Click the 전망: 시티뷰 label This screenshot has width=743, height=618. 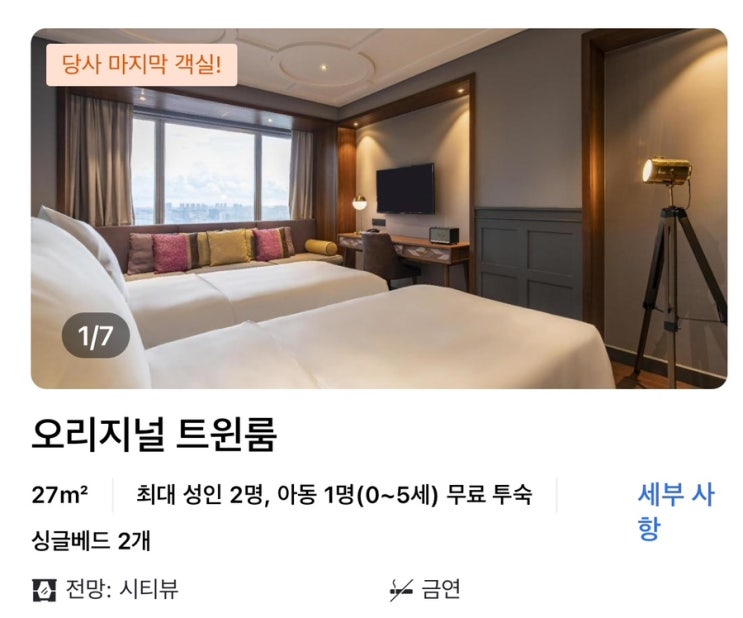point(121,590)
